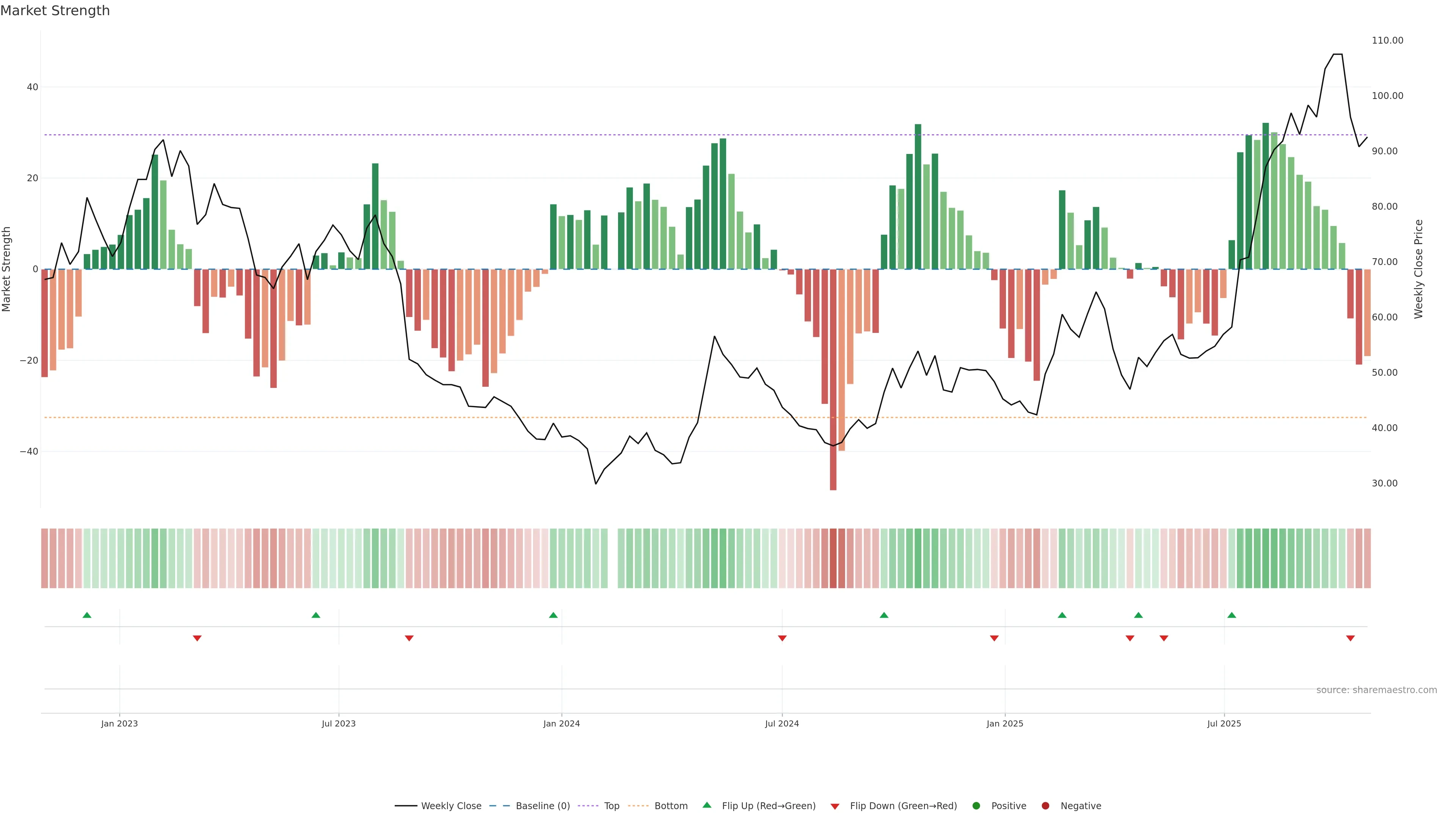
Task: Click the Negative red circle legend icon
Action: [1045, 806]
